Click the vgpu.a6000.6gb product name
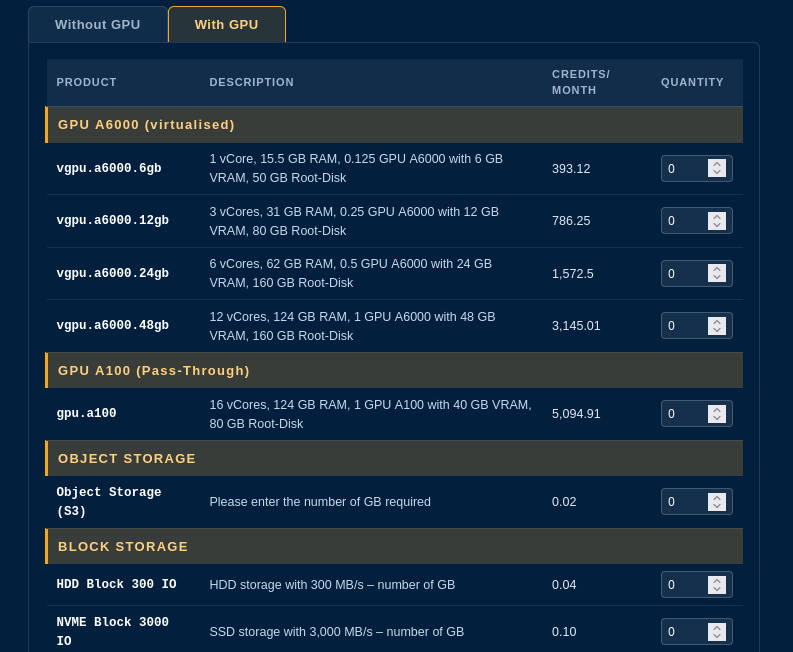793x652 pixels. [109, 168]
